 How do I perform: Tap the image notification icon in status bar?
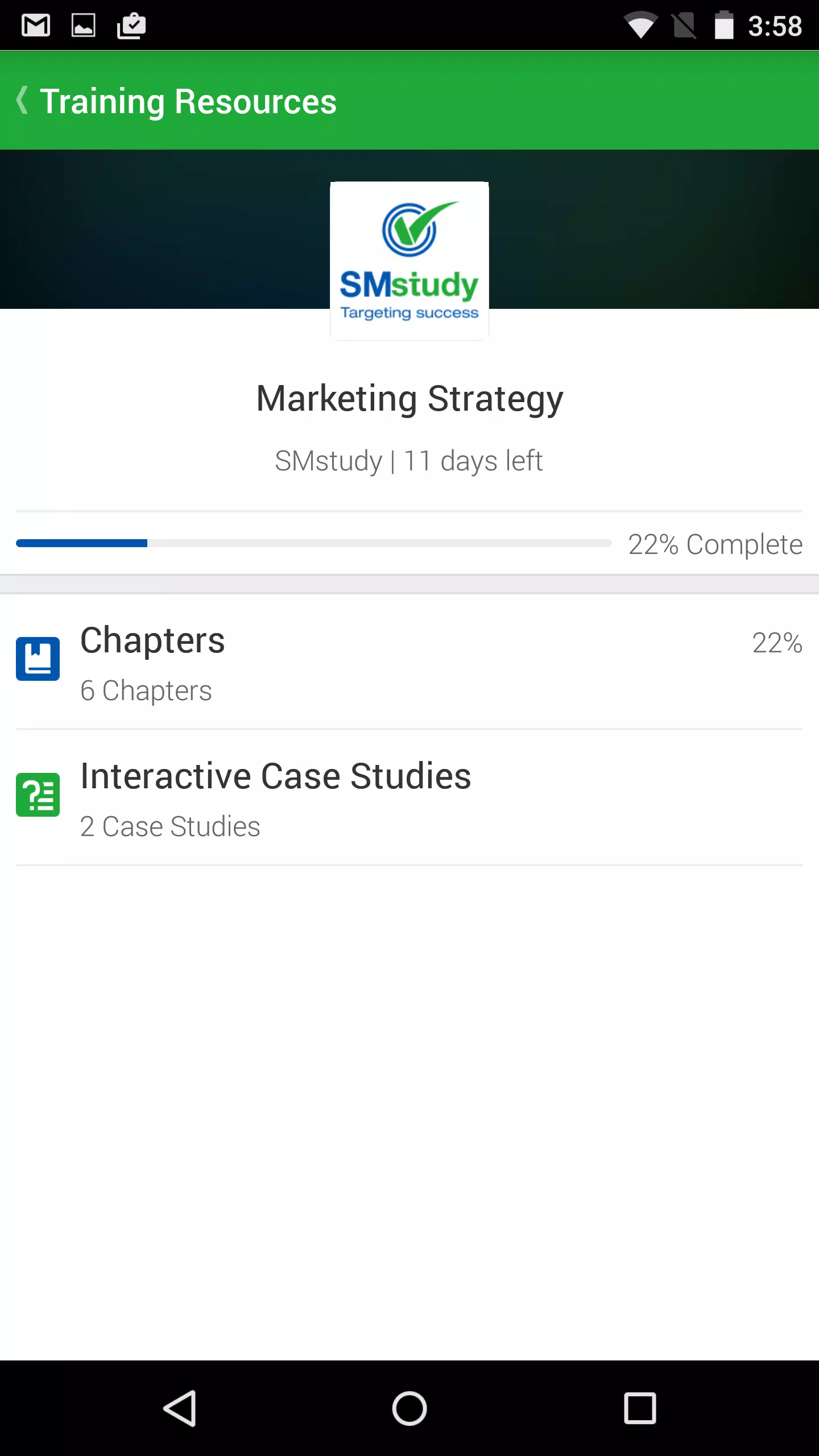[83, 26]
